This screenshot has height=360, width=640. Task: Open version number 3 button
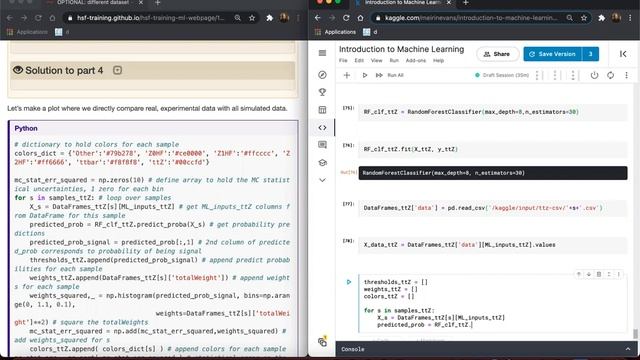pyautogui.click(x=591, y=54)
